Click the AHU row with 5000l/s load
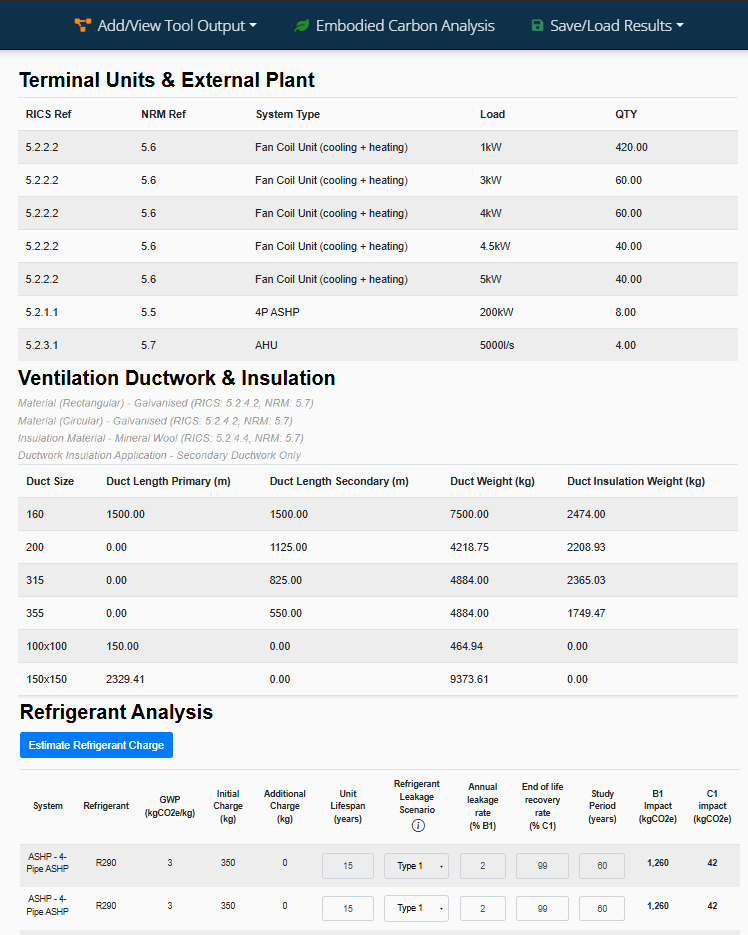 (374, 345)
